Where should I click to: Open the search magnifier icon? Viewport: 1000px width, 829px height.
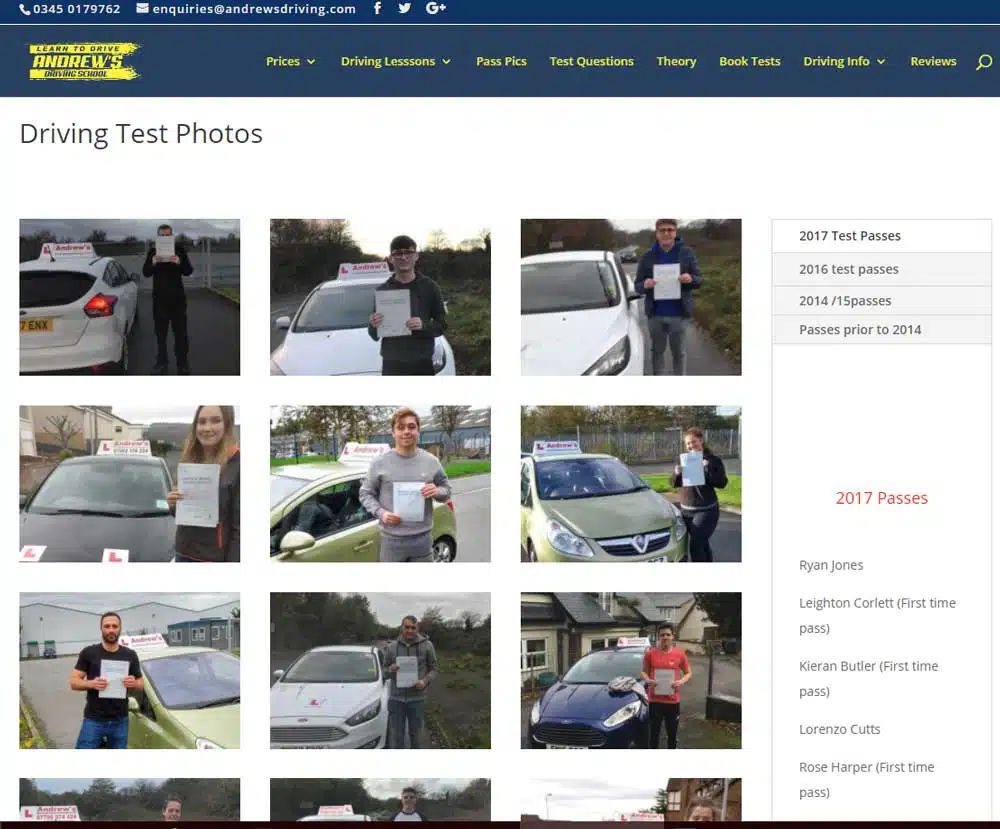(984, 62)
